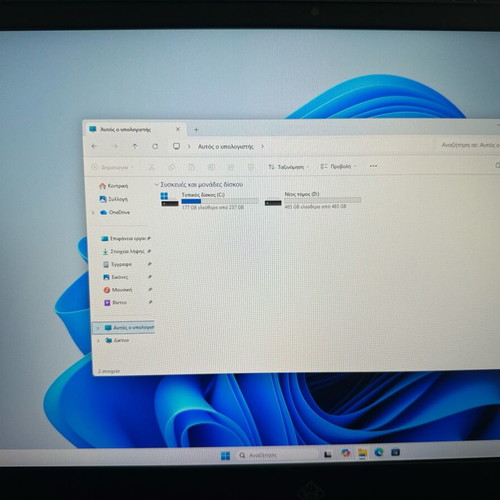
Task: Select the Τοπικός δίσκος (C:) drive name
Action: click(203, 195)
